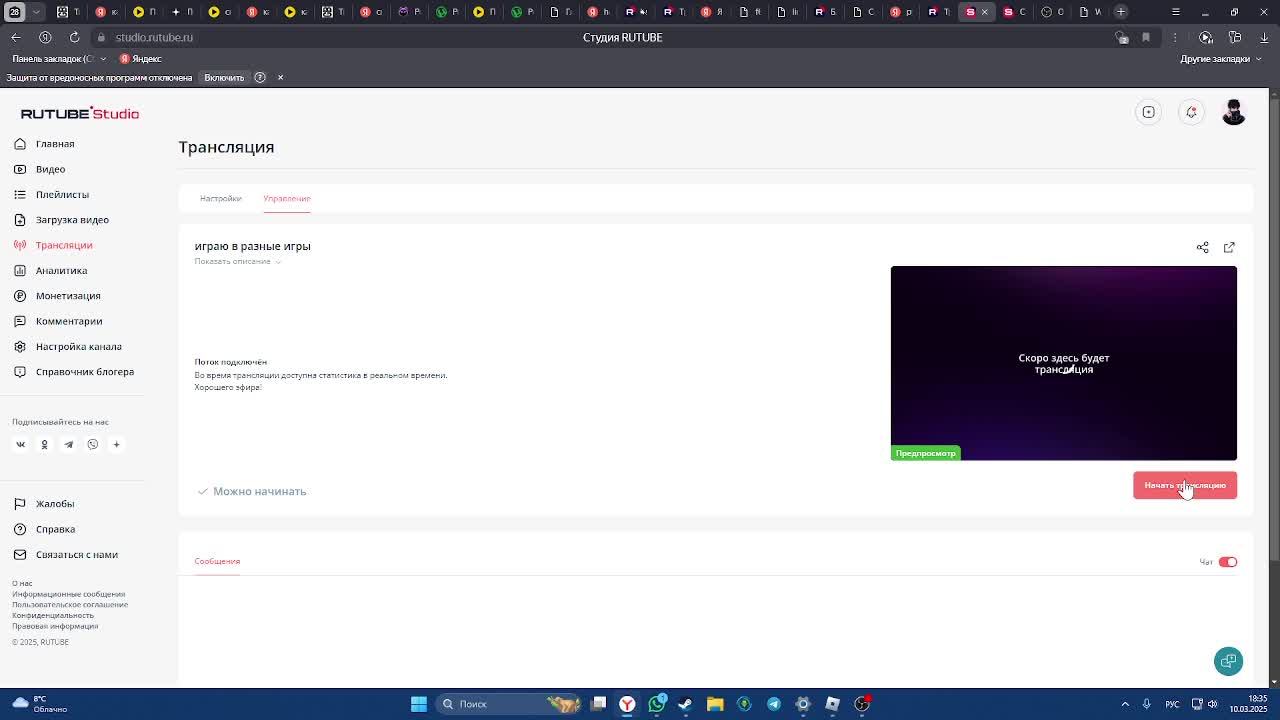Click the plus social icon
The image size is (1280, 720).
point(116,444)
